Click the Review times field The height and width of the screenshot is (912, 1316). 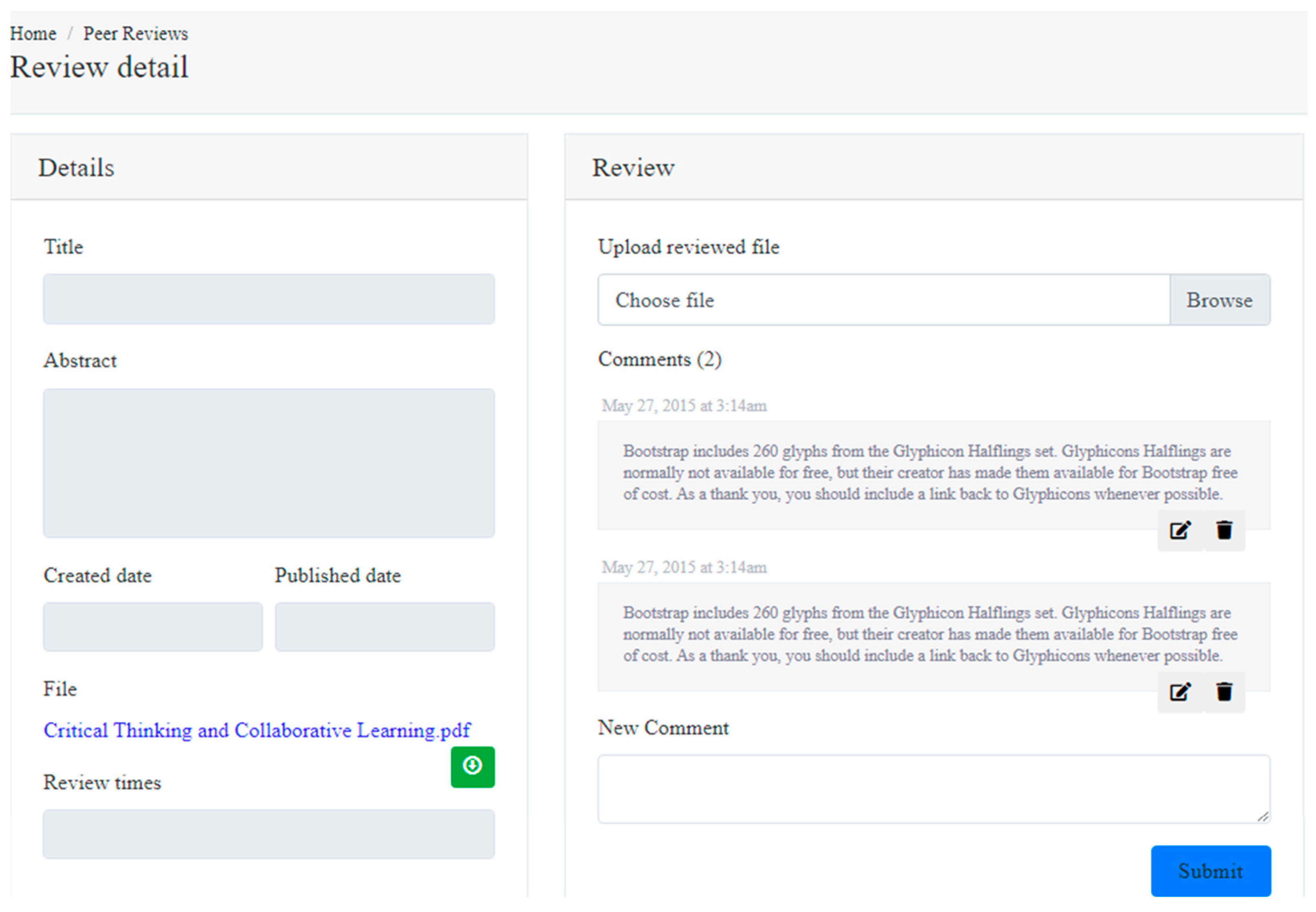[x=269, y=834]
